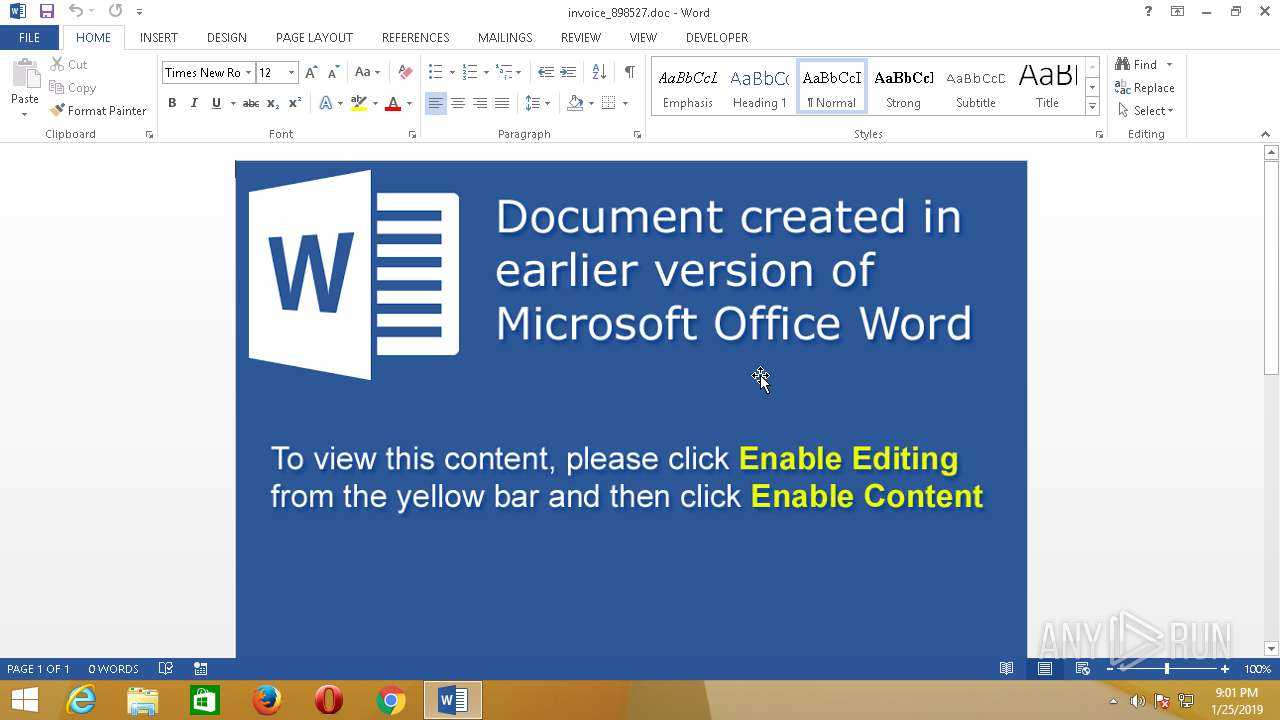Apply the Subtitle style
This screenshot has height=720, width=1280.
[976, 87]
